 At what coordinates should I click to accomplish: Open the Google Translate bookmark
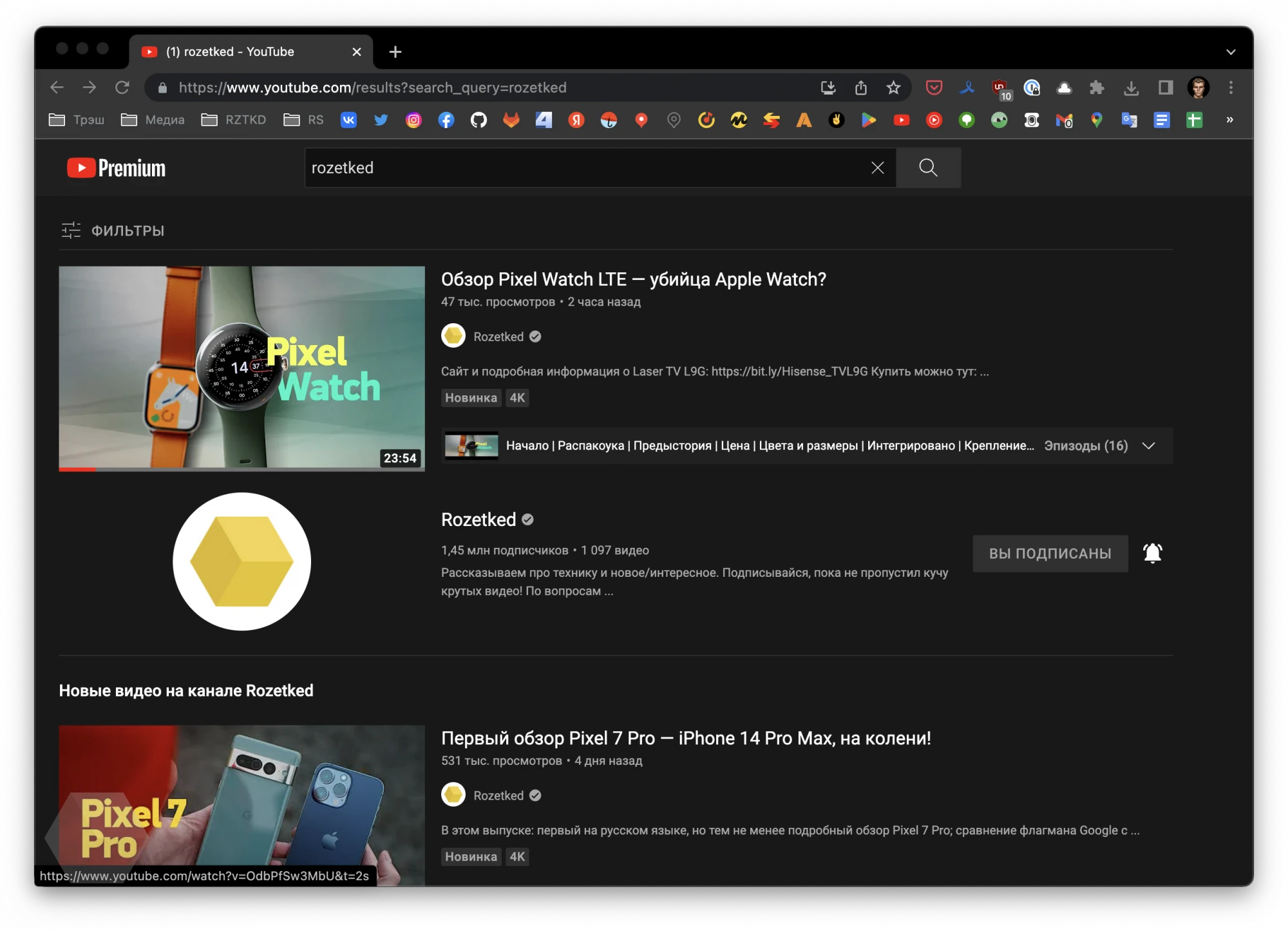pyautogui.click(x=1129, y=120)
